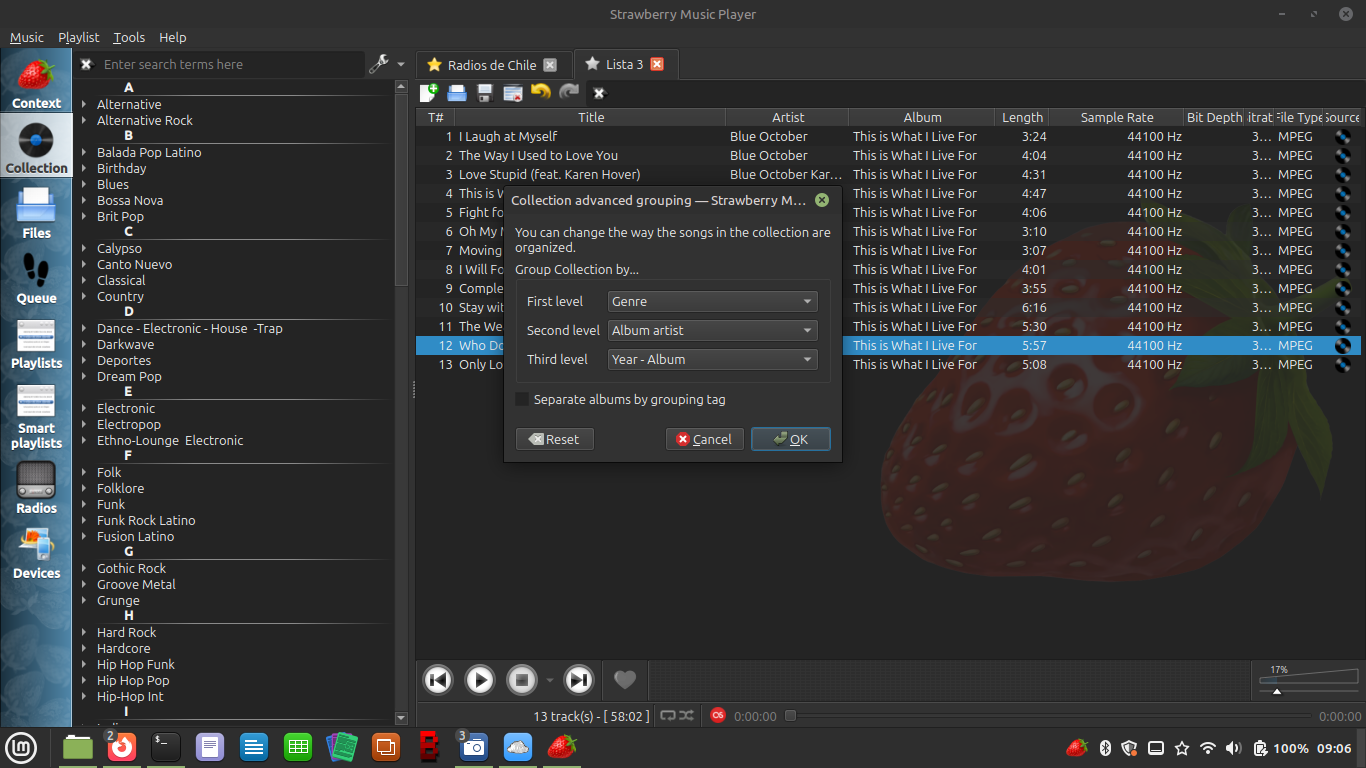
Task: Open the stop button options arrow
Action: 549,681
